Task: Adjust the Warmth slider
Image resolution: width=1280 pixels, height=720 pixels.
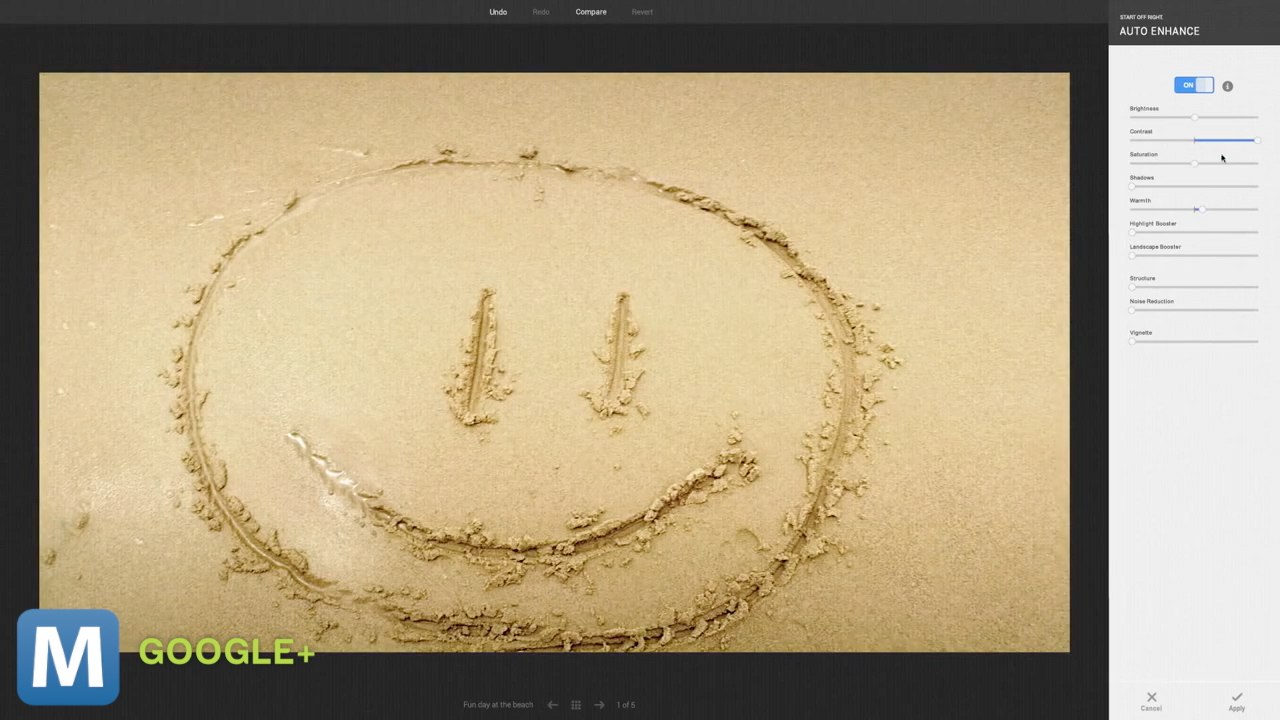Action: point(1194,209)
